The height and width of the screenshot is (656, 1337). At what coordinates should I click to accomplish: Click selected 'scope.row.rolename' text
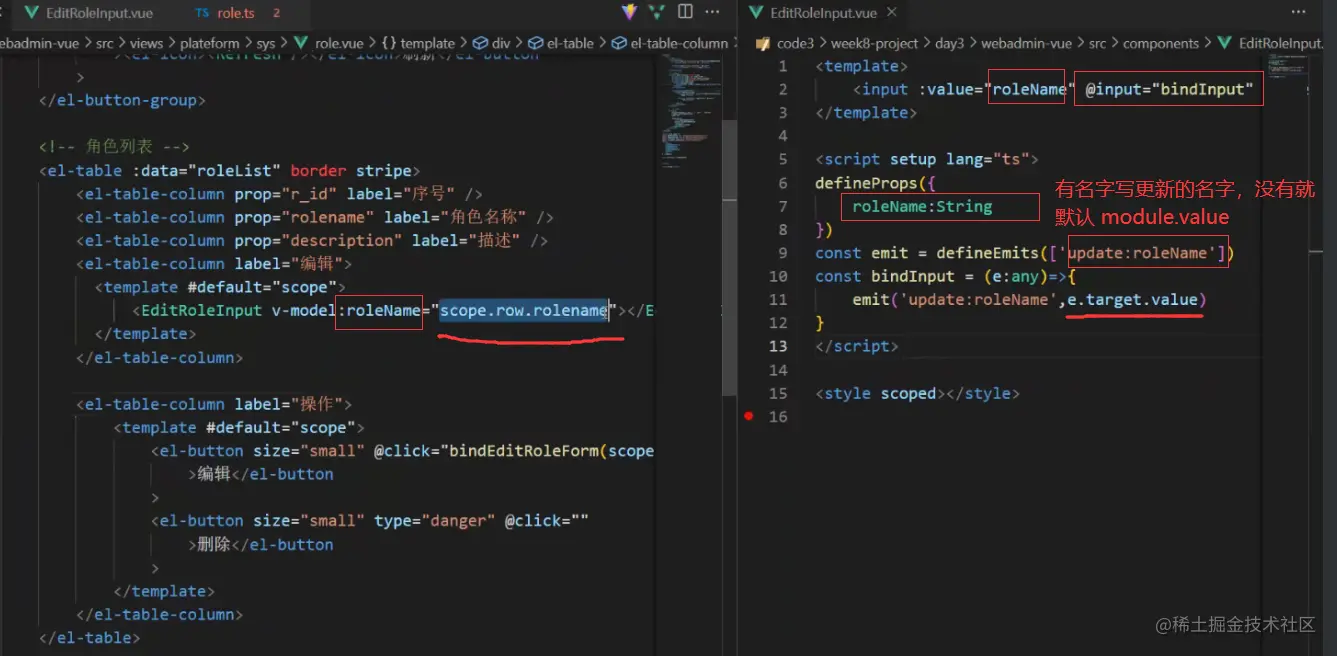click(525, 310)
